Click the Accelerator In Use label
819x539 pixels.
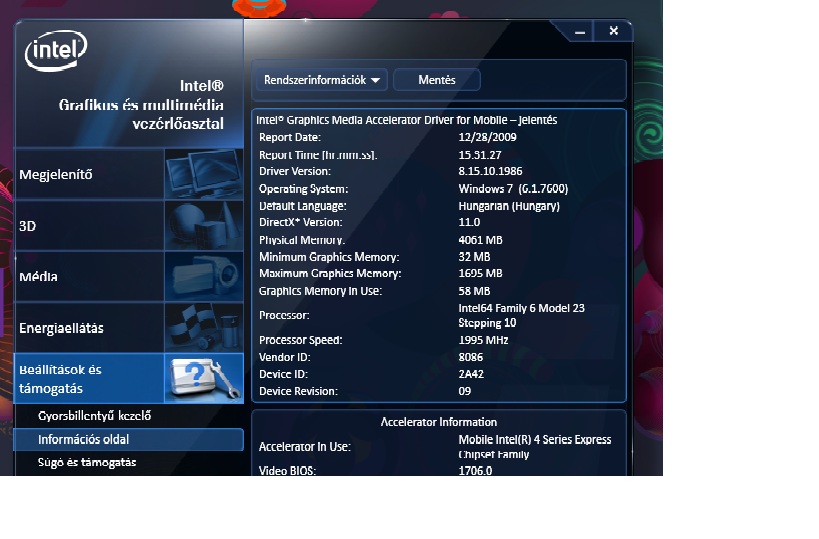(305, 447)
